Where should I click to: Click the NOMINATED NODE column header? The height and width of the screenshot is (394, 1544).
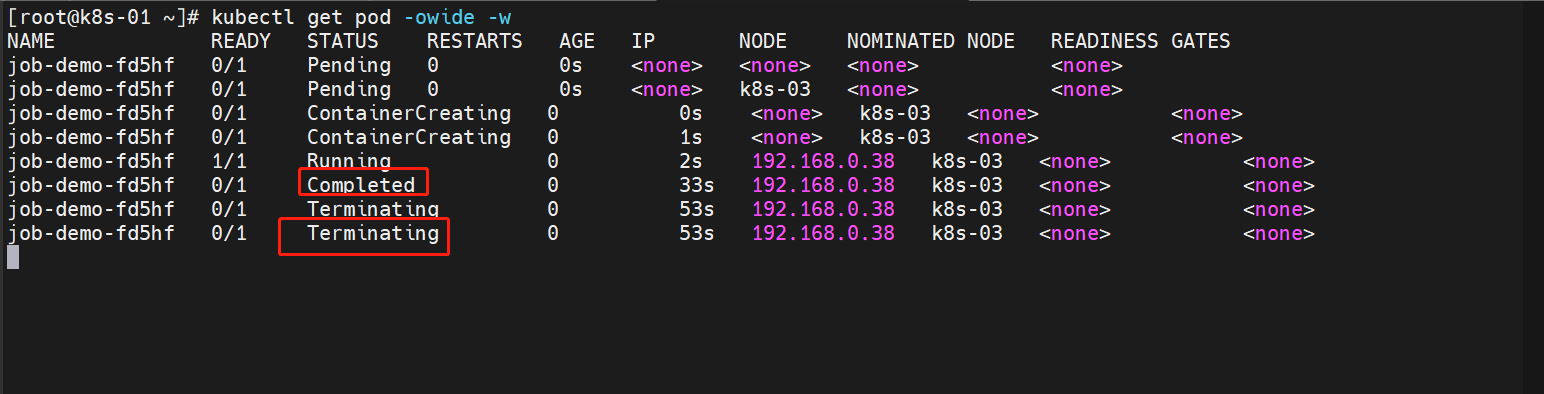[931, 41]
